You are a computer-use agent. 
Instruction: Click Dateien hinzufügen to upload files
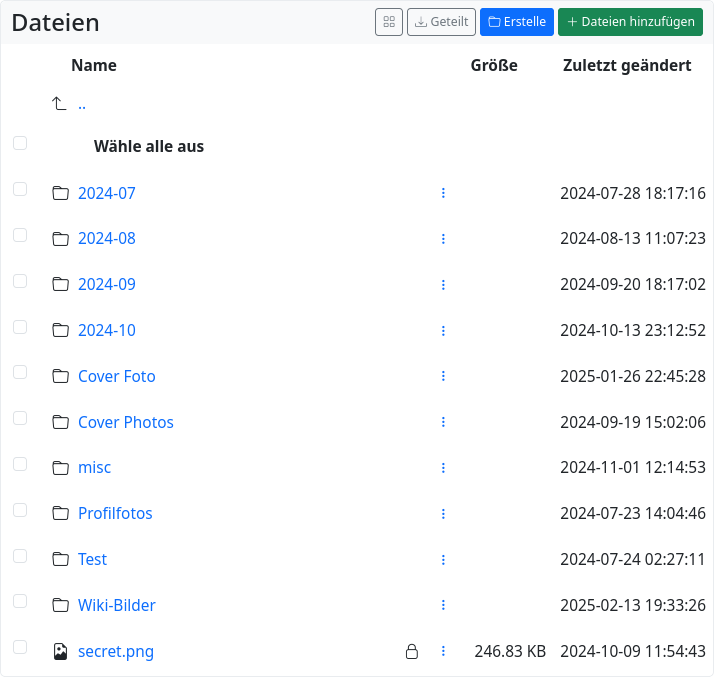[630, 22]
